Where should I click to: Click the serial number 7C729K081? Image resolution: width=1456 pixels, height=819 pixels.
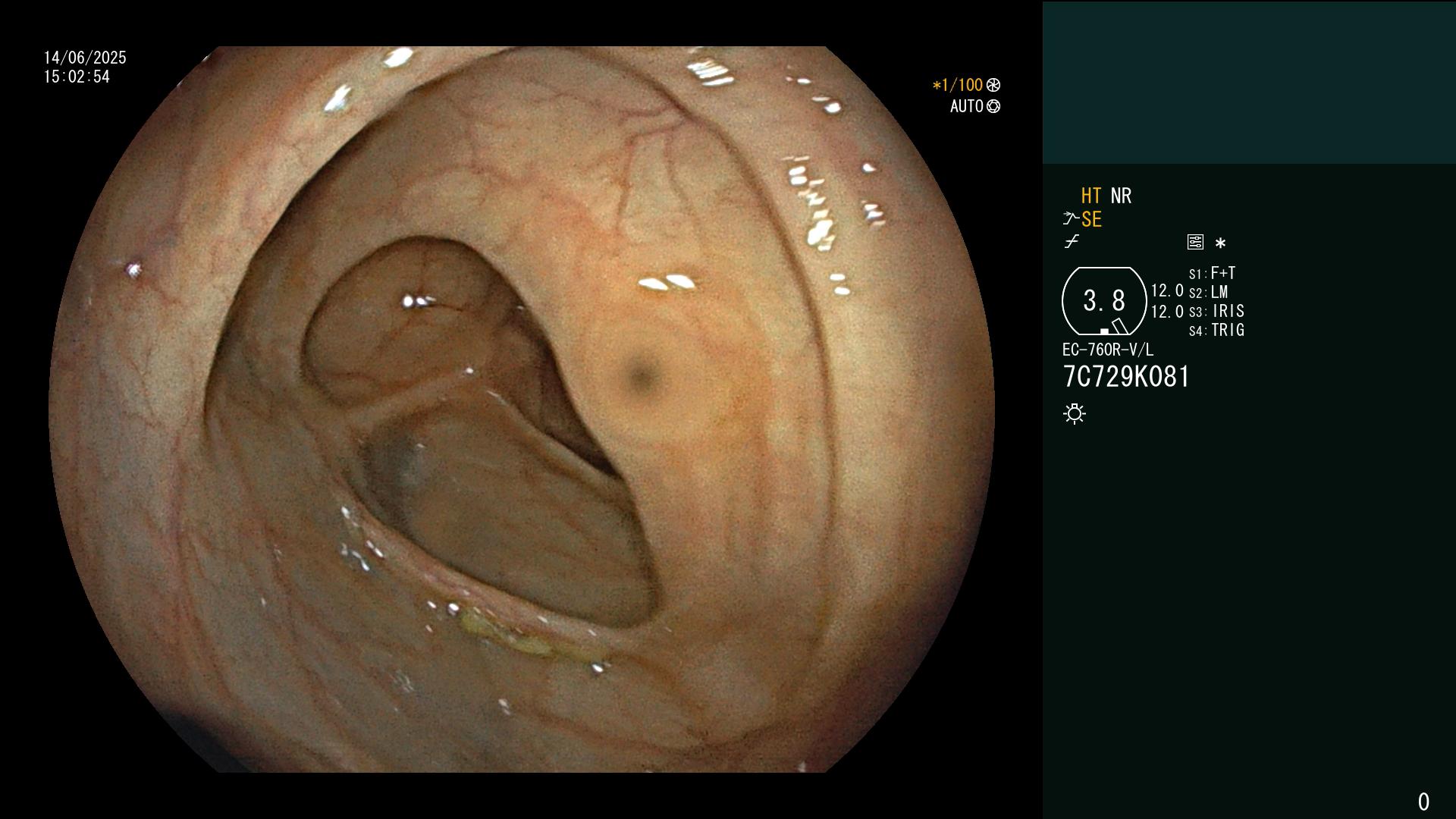(x=1126, y=377)
